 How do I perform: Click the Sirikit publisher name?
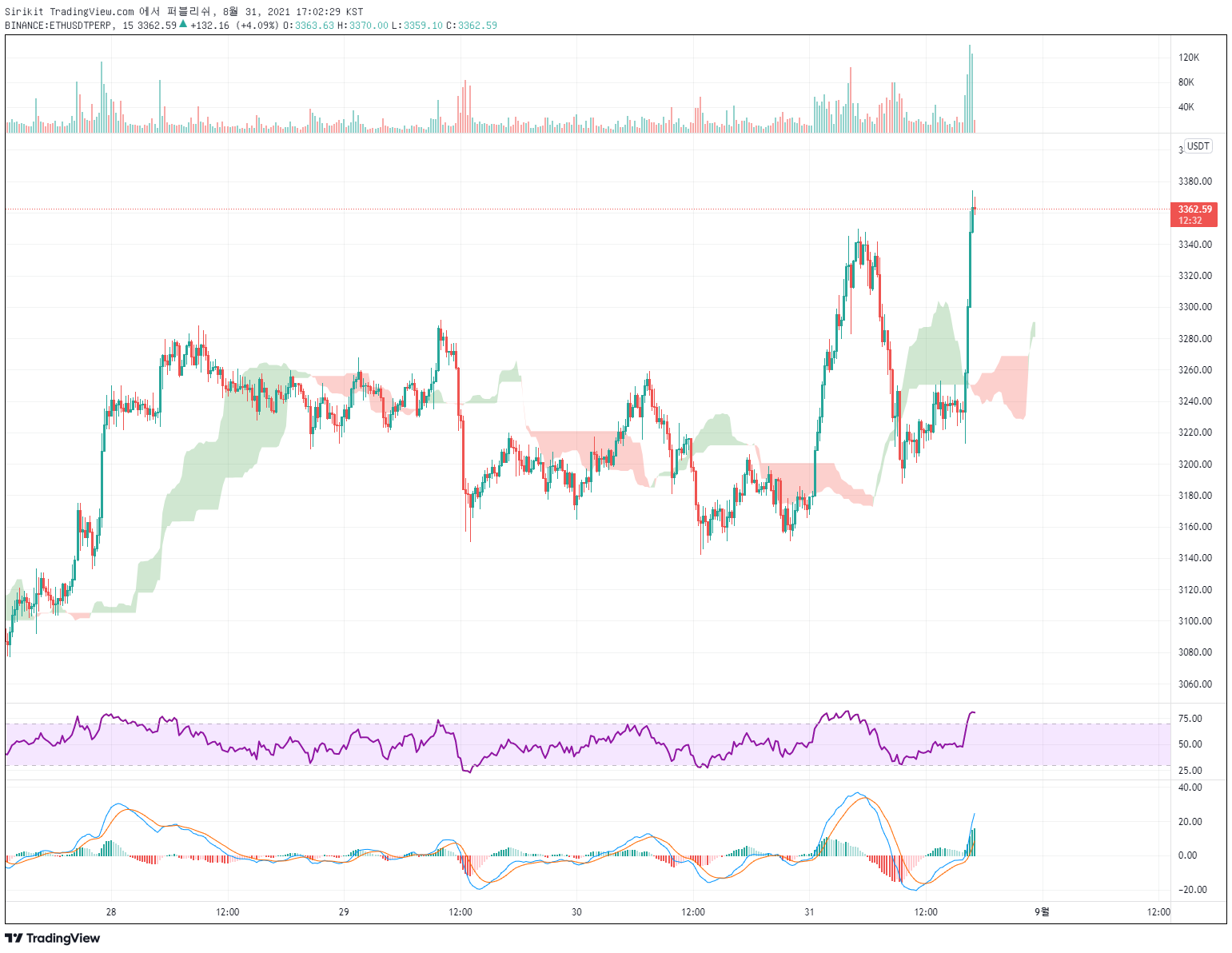[24, 11]
